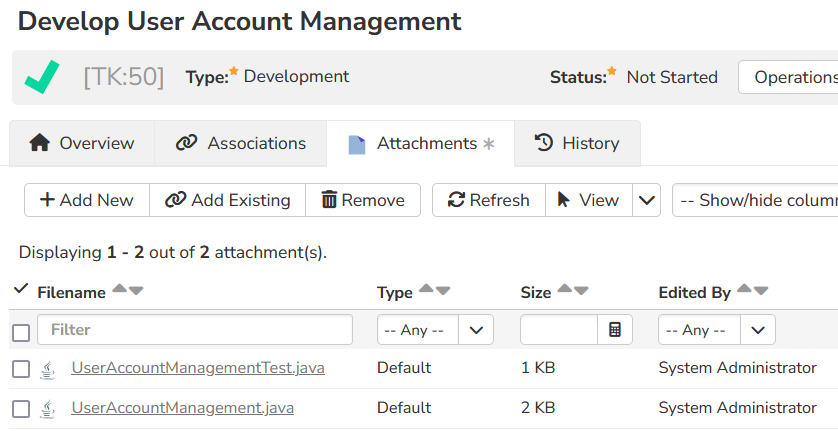Click Java file icon beside UserAccountManagement.java
This screenshot has height=431, width=838.
[x=47, y=409]
